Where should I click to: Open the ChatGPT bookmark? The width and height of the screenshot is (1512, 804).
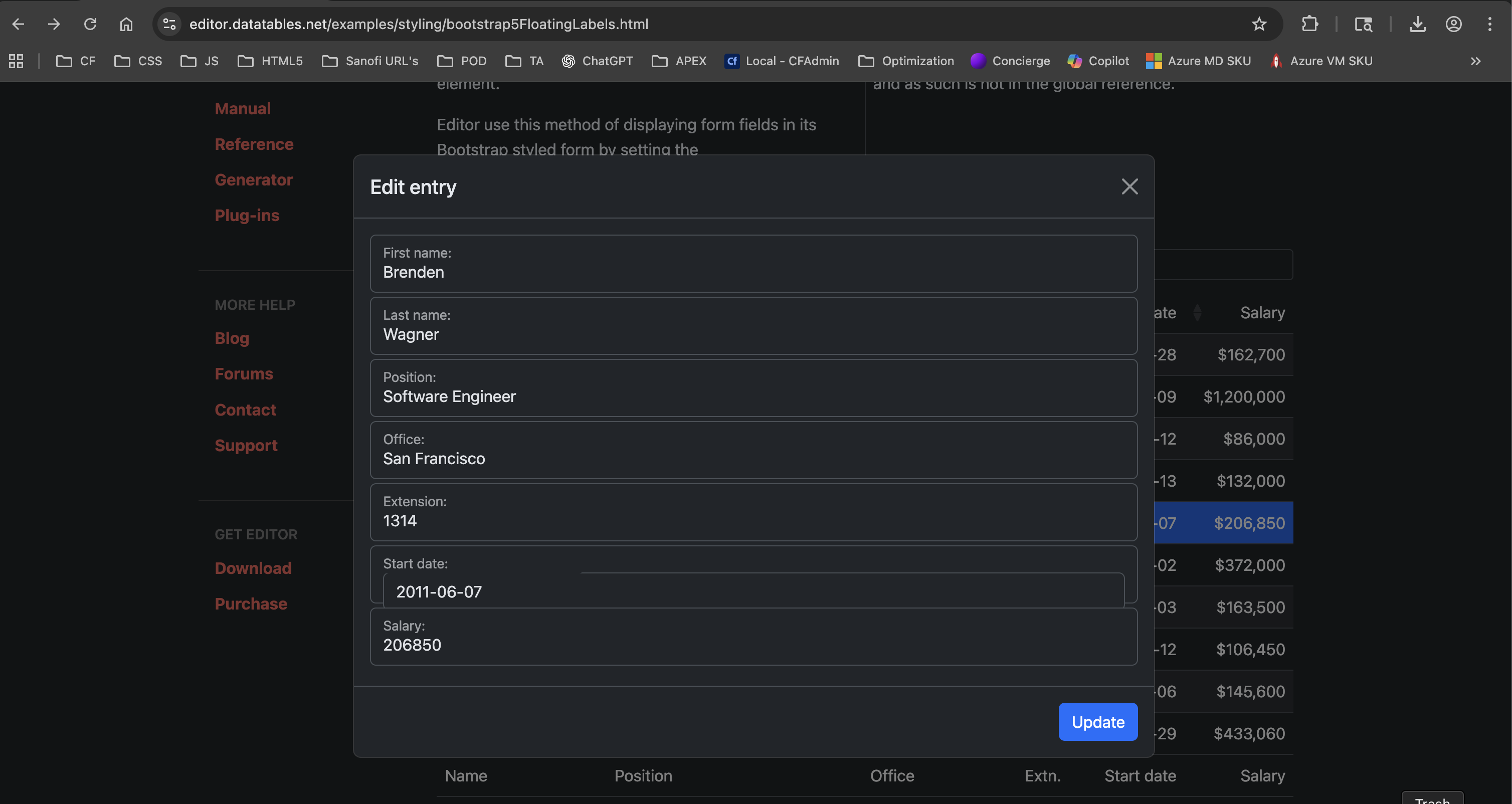click(598, 61)
